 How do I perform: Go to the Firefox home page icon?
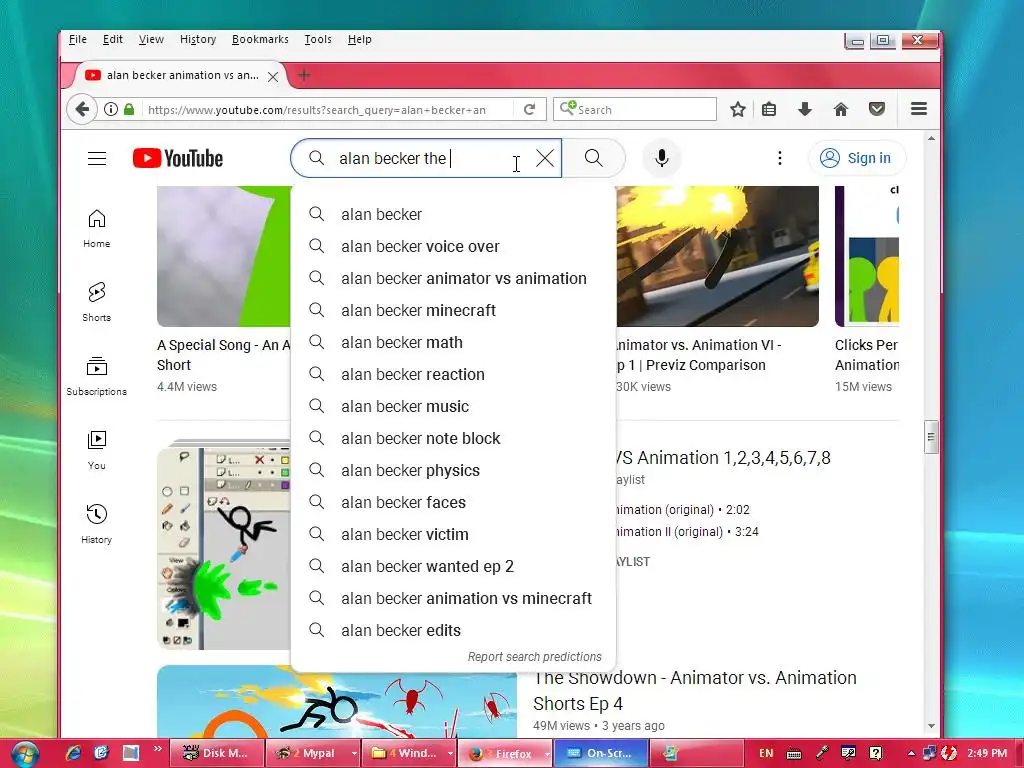[x=841, y=109]
